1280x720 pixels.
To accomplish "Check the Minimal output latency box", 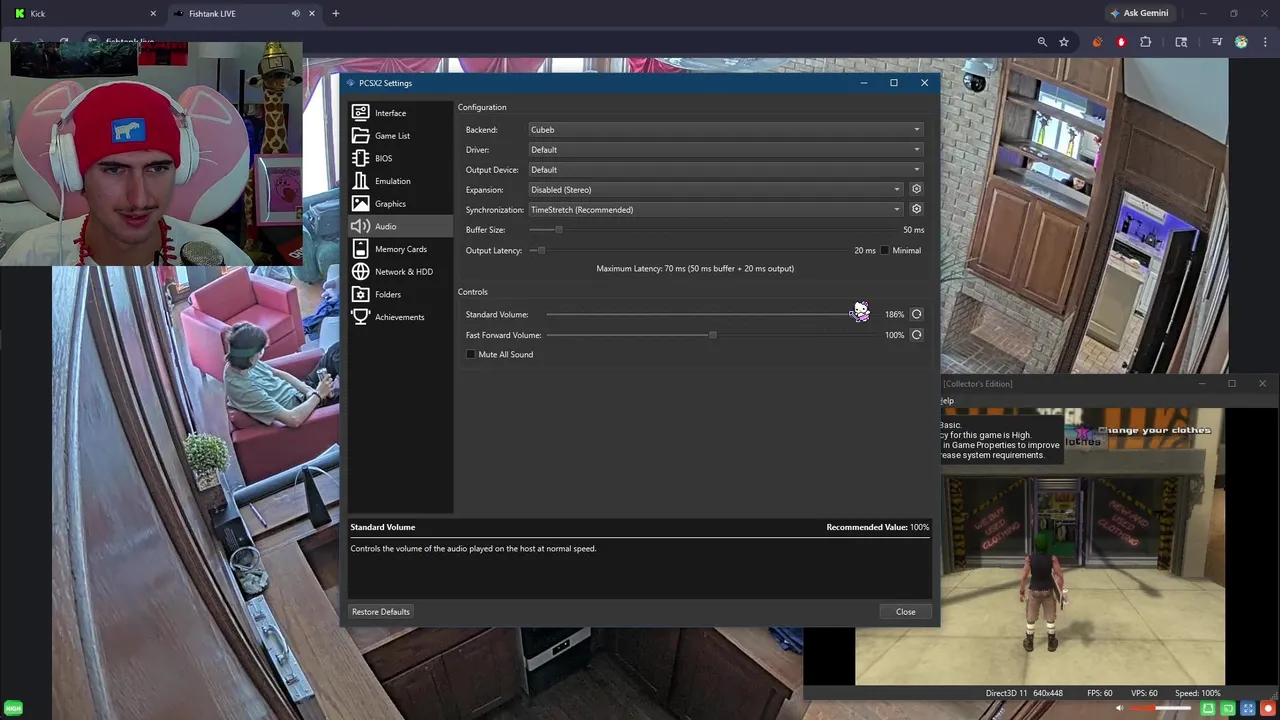I will click(x=884, y=250).
